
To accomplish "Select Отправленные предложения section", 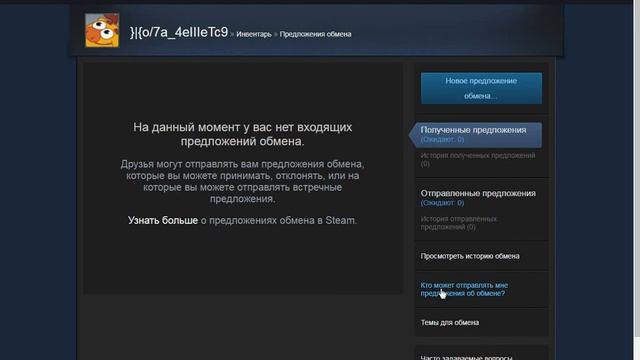I will [478, 198].
